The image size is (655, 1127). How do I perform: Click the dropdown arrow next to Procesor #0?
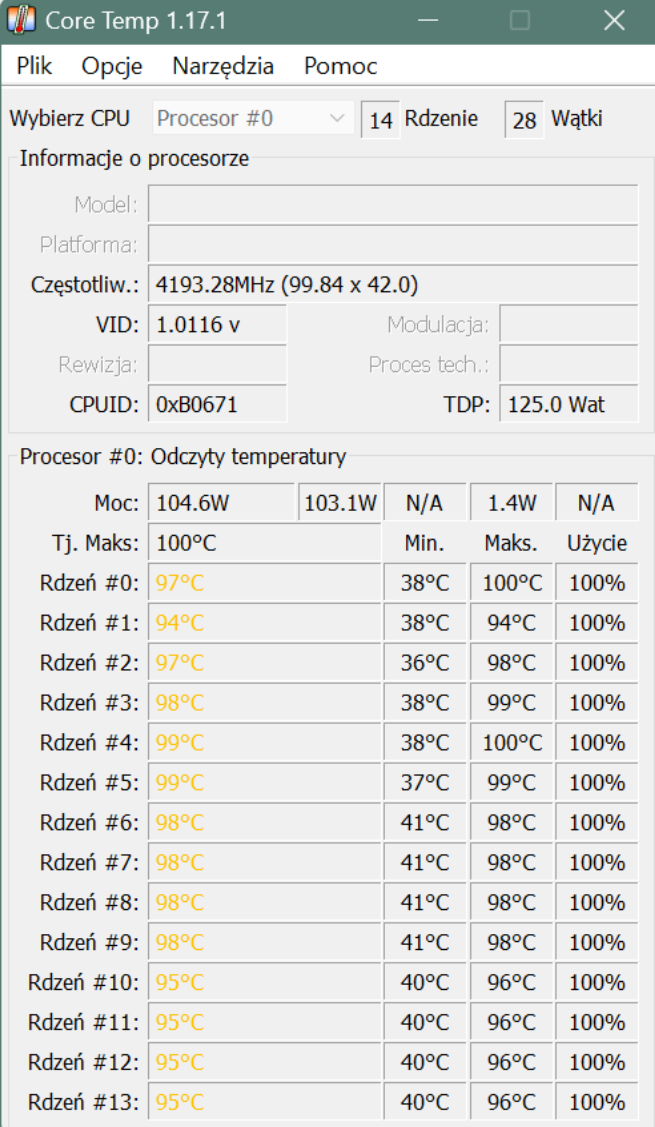pos(336,118)
